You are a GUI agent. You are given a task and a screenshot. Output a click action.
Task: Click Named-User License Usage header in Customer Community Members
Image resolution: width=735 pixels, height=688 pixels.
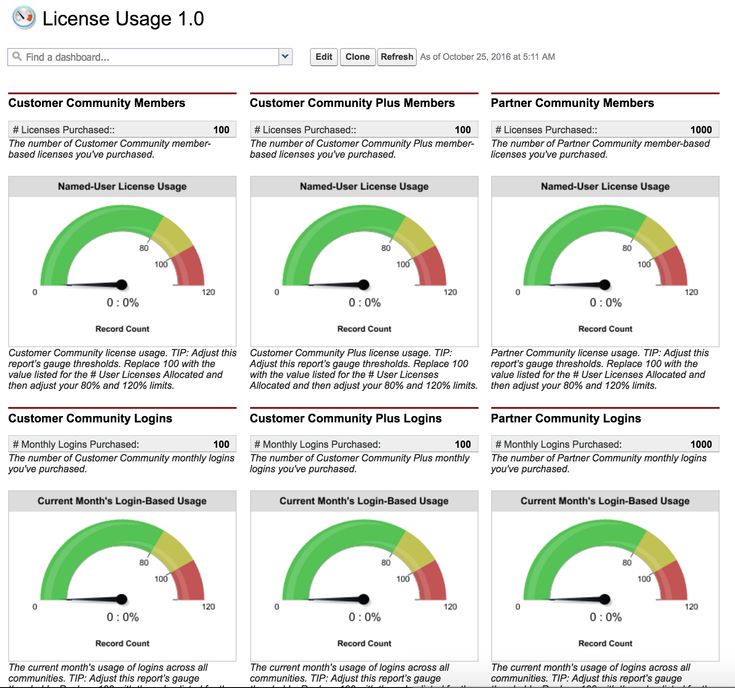tap(122, 187)
